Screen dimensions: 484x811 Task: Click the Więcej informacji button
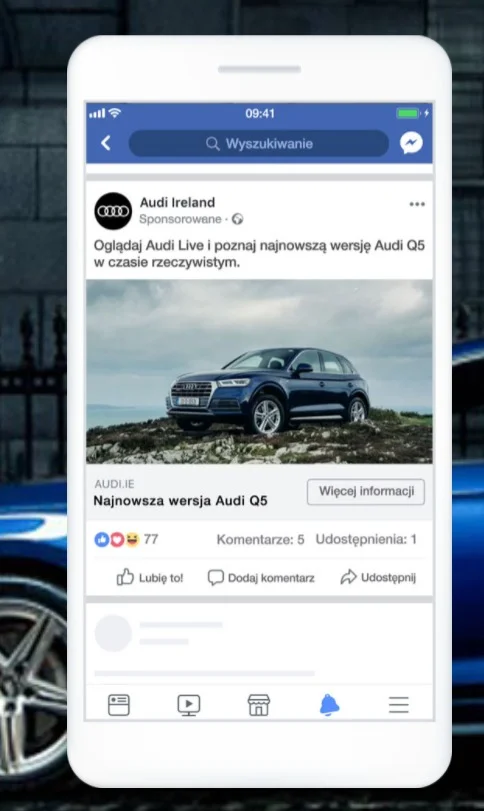[x=366, y=491]
